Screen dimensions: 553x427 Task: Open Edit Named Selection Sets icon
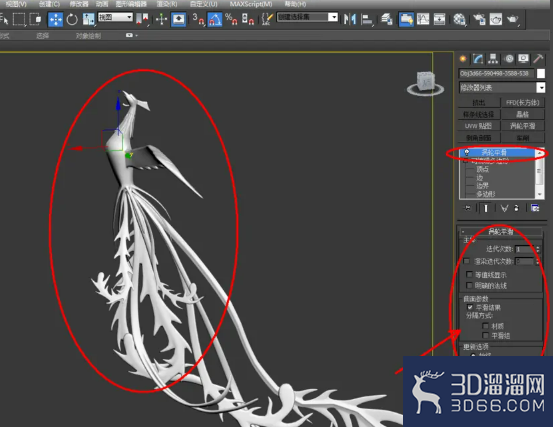267,19
